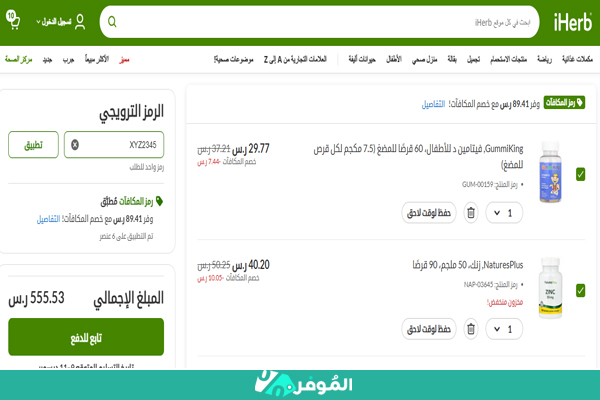This screenshot has width=600, height=400.
Task: Open the منزل صحي menu
Action: [x=424, y=59]
